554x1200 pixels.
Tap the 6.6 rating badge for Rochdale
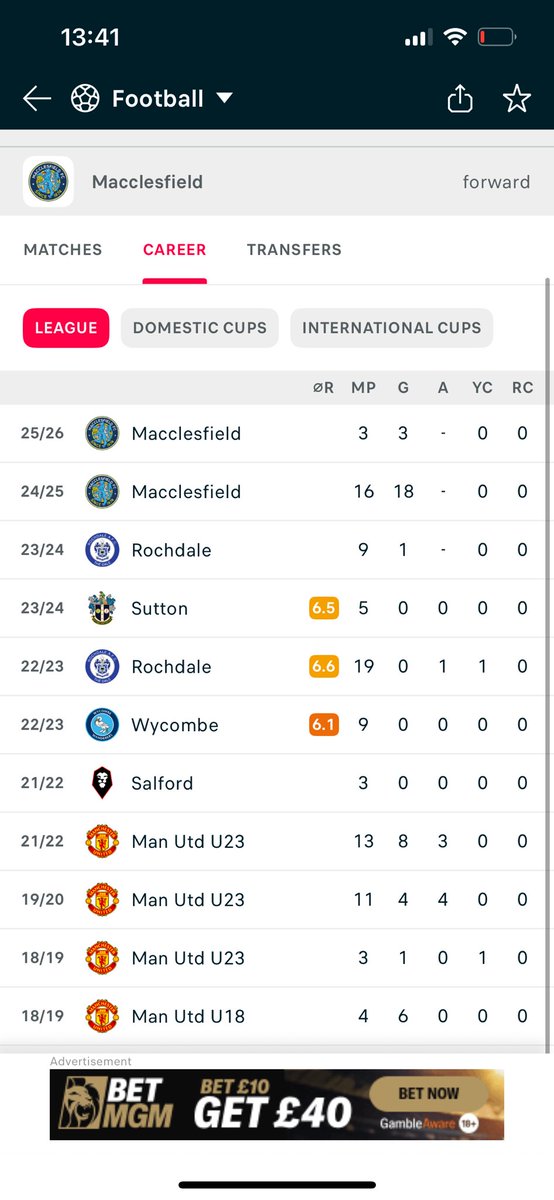[x=323, y=667]
